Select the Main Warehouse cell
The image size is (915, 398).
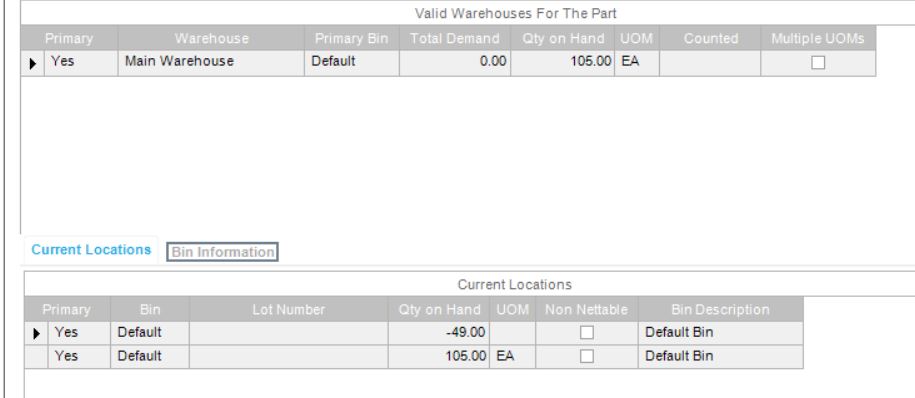pyautogui.click(x=211, y=61)
